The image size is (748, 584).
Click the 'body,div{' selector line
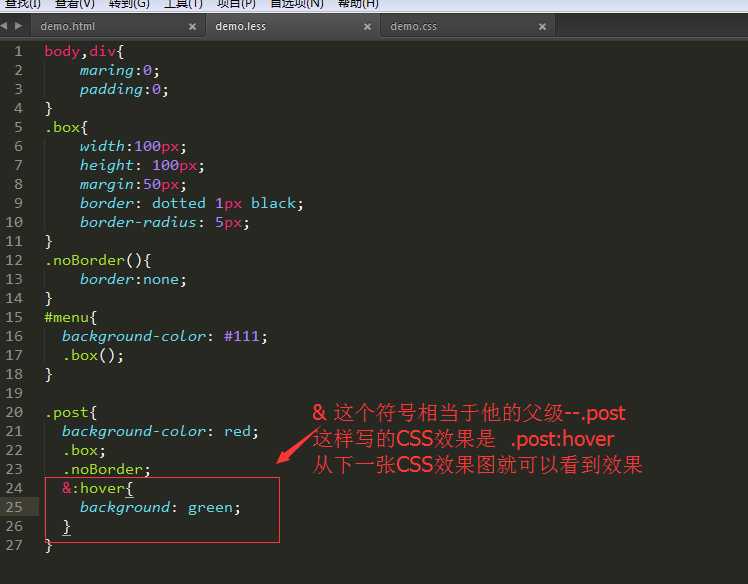pos(84,51)
